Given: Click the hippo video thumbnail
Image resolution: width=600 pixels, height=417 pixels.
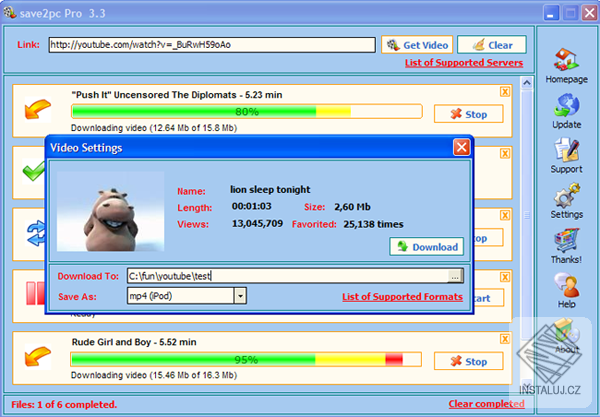Looking at the screenshot, I should pos(111,212).
